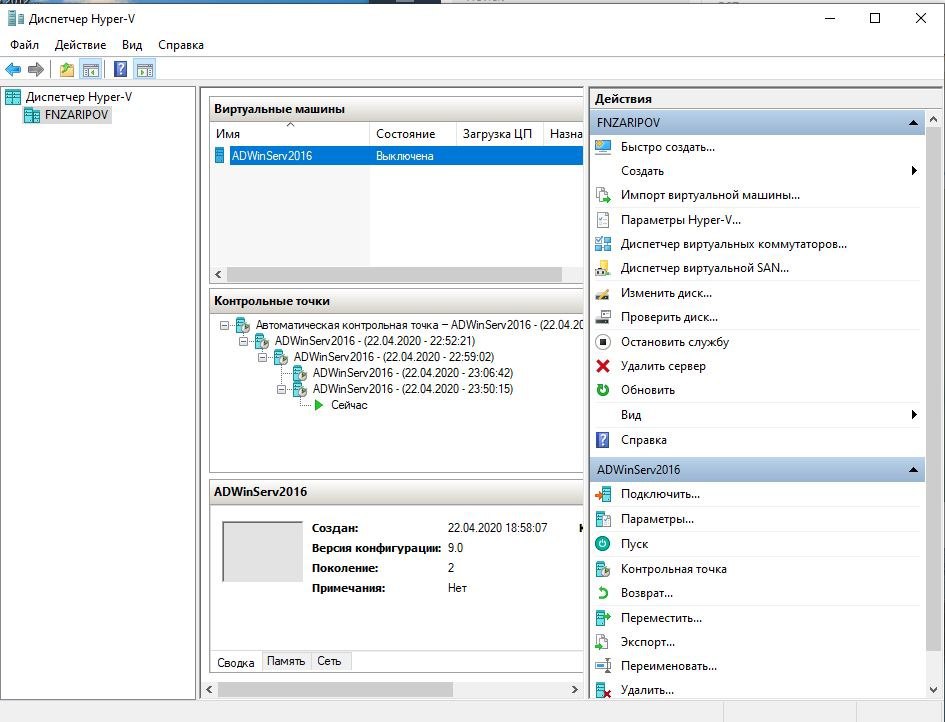Collapse the 22:59:02 checkpoint node
The width and height of the screenshot is (945, 722).
(x=262, y=357)
